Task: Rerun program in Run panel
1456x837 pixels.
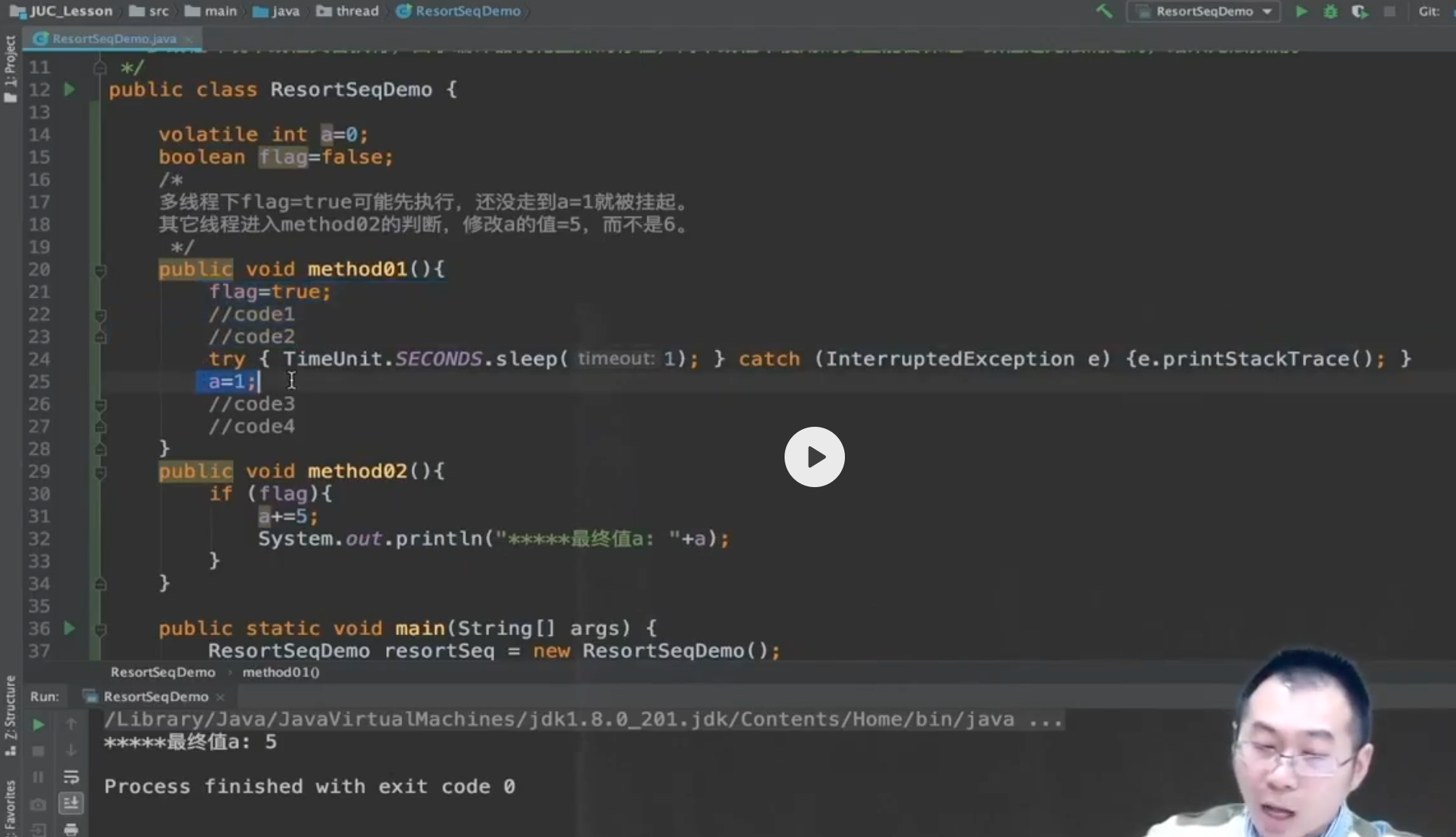Action: click(x=38, y=725)
